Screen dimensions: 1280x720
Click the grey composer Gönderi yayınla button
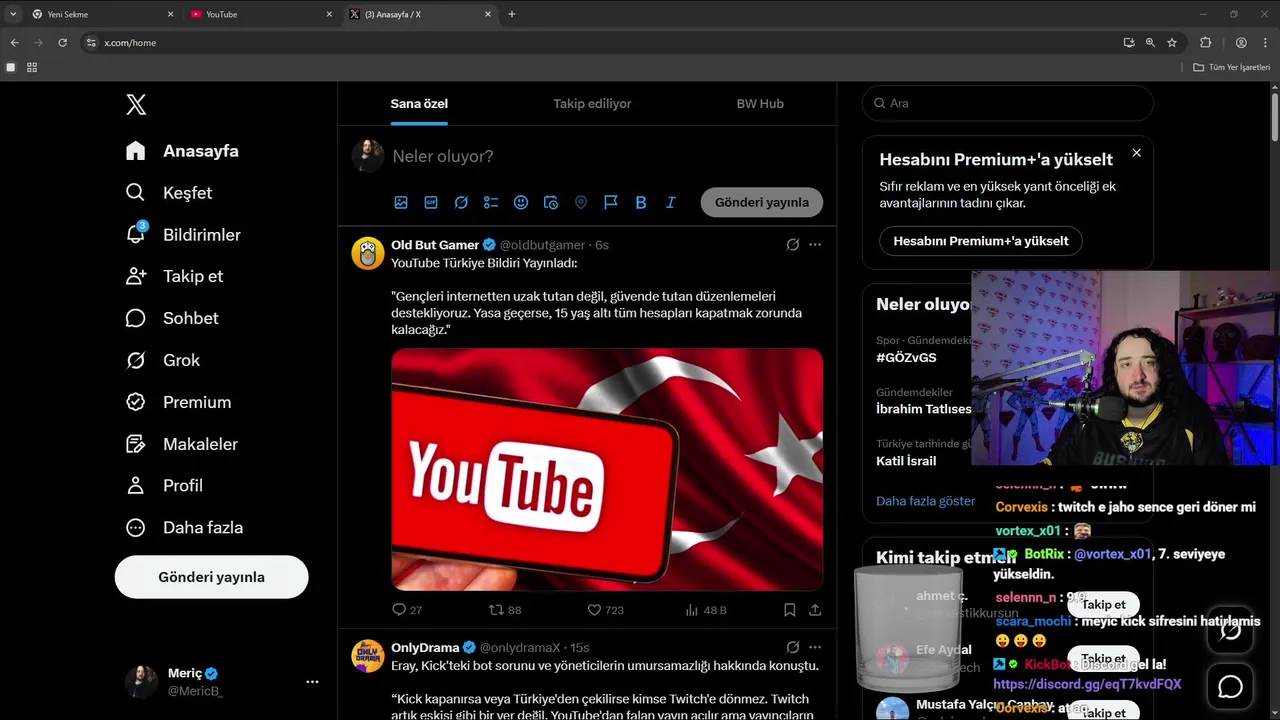[x=762, y=202]
